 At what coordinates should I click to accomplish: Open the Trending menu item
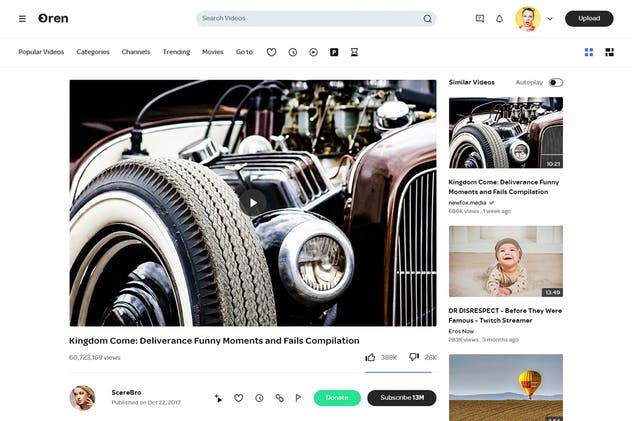coord(176,52)
